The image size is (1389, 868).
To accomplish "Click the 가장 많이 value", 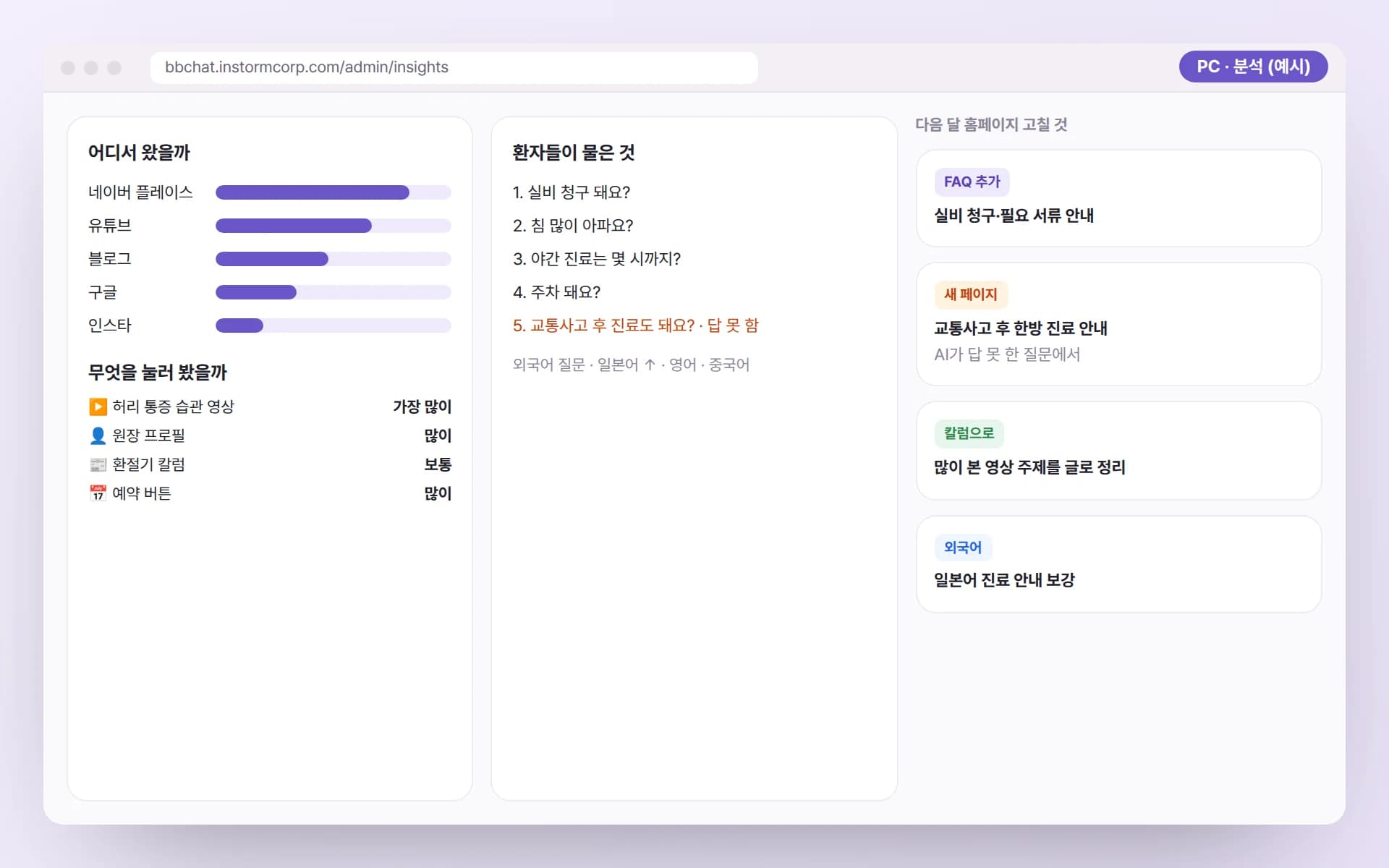I will click(x=422, y=407).
